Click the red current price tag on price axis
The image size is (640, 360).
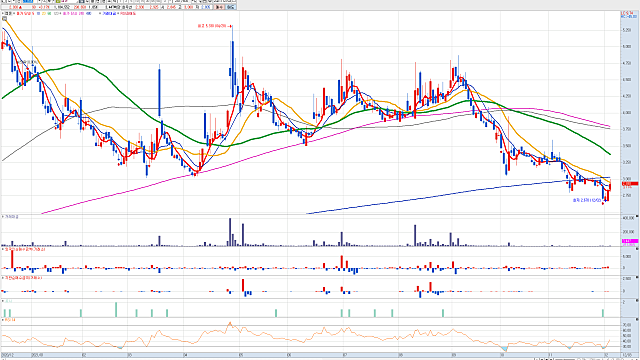pyautogui.click(x=631, y=184)
